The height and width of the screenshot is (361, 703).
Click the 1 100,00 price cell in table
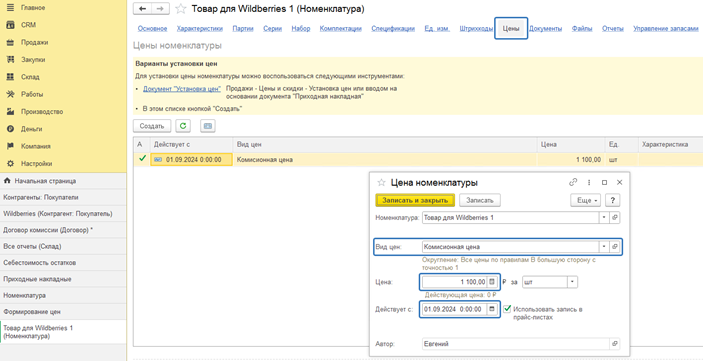click(571, 160)
